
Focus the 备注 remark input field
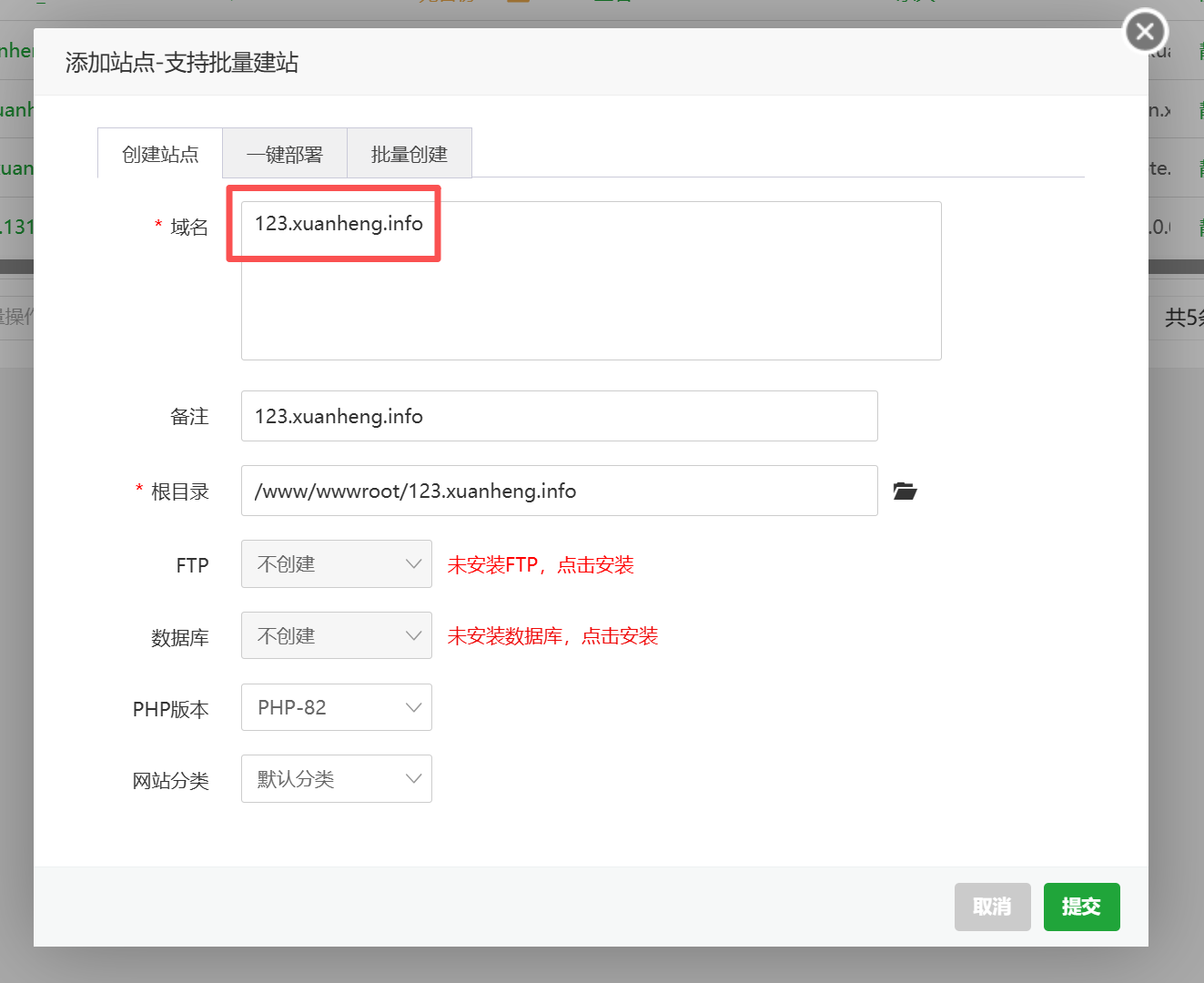click(559, 417)
